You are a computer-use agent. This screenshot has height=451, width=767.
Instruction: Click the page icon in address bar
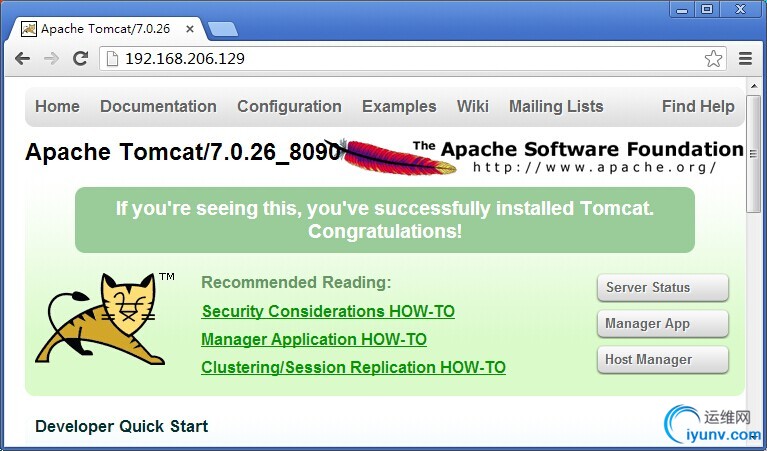pos(113,59)
